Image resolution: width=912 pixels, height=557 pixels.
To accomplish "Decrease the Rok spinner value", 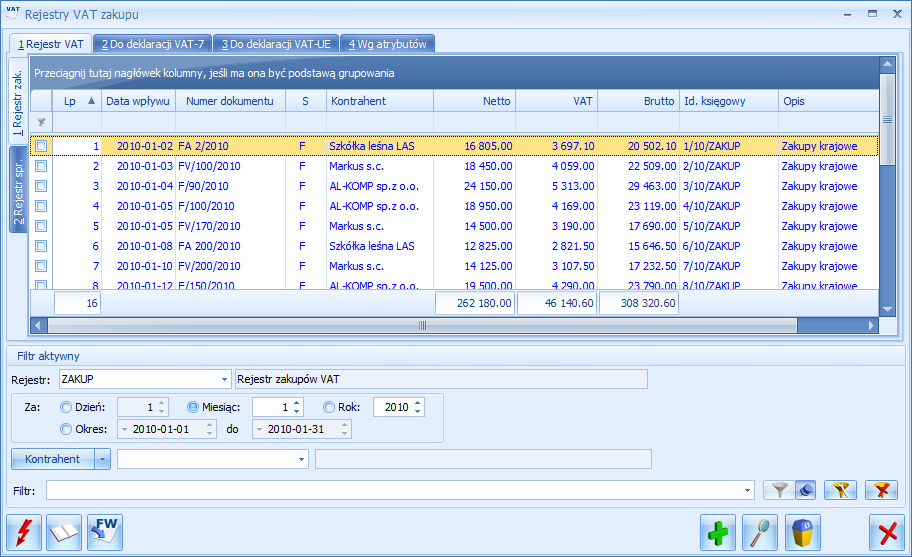I will 417,412.
